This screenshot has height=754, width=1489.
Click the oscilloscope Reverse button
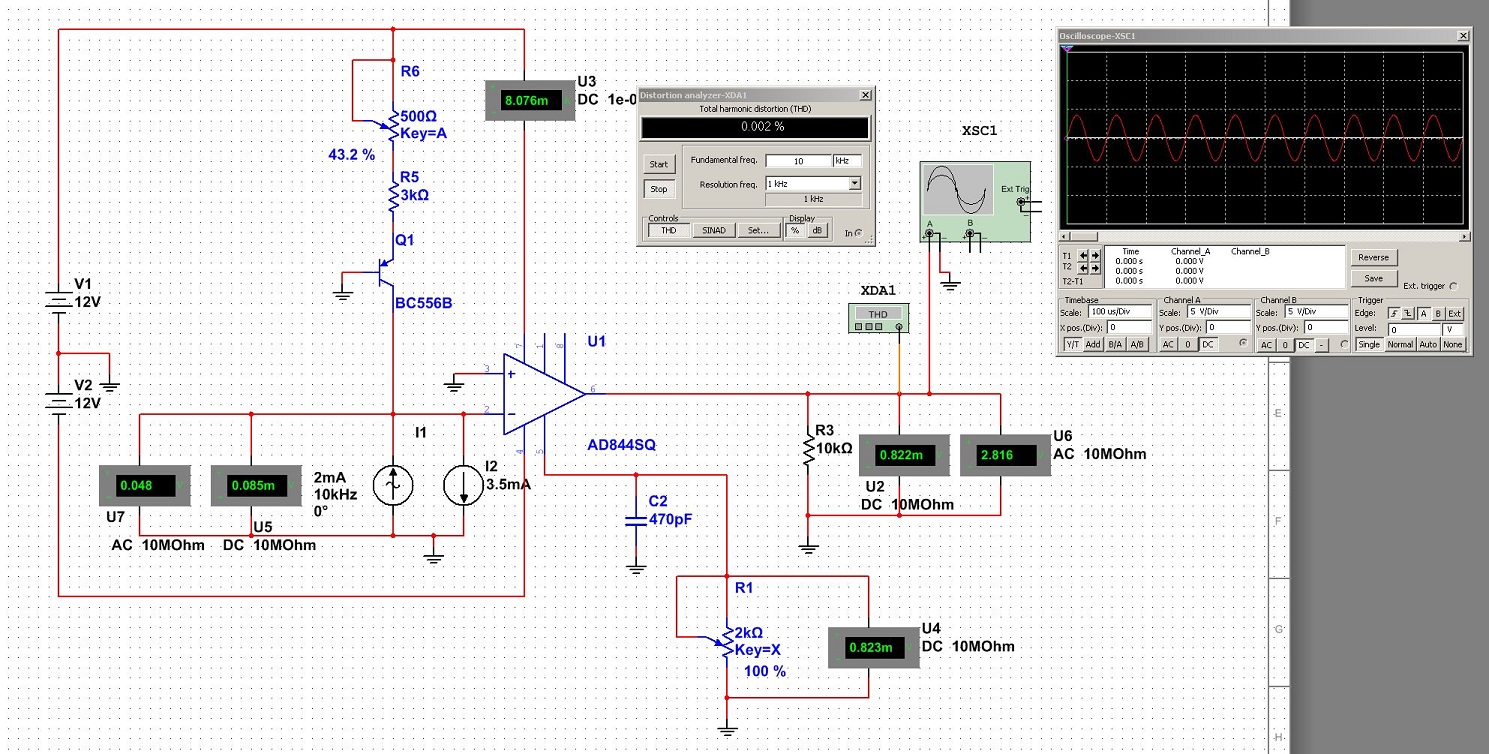click(x=1374, y=257)
